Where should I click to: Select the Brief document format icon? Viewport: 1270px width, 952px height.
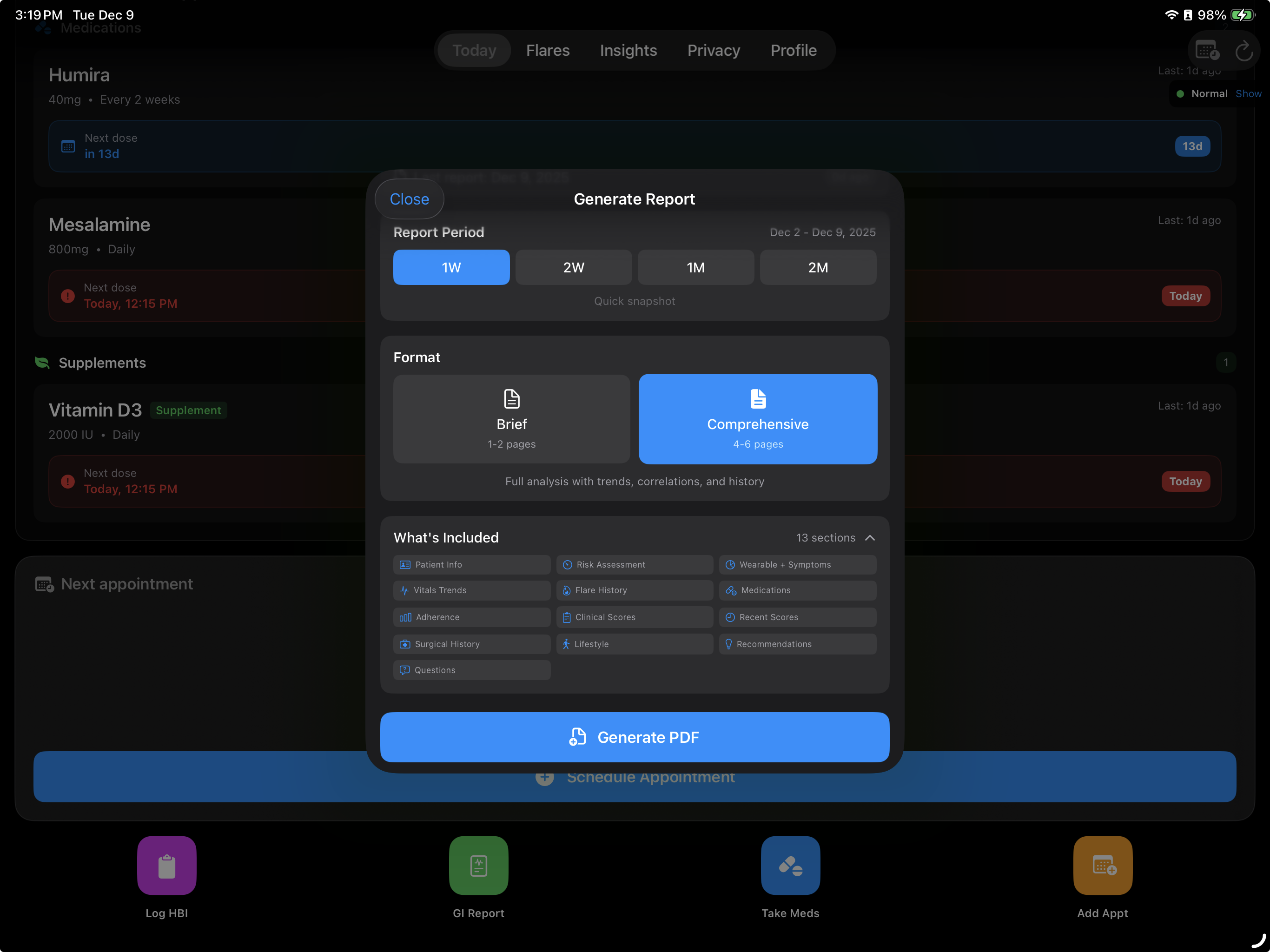click(511, 399)
